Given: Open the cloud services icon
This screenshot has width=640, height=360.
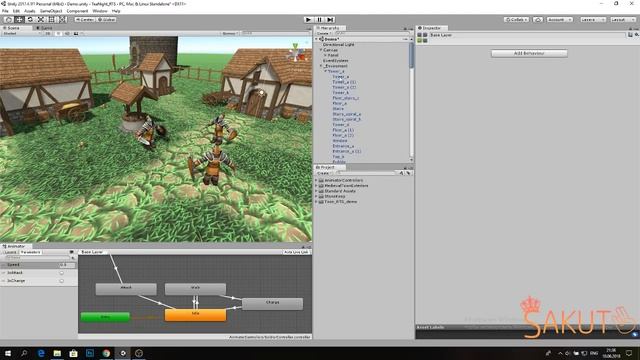Looking at the screenshot, I should click(x=538, y=20).
